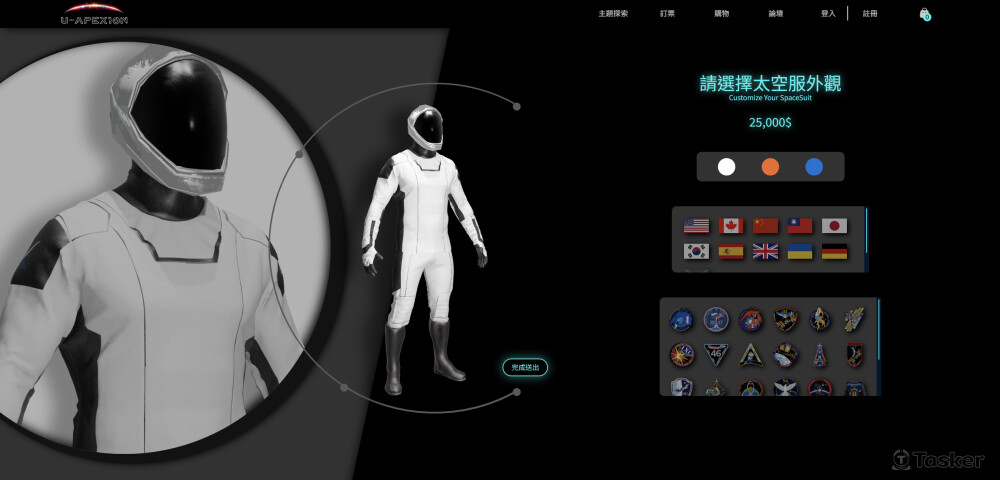Pick the Japan flag patch
1000x480 pixels.
coord(834,226)
